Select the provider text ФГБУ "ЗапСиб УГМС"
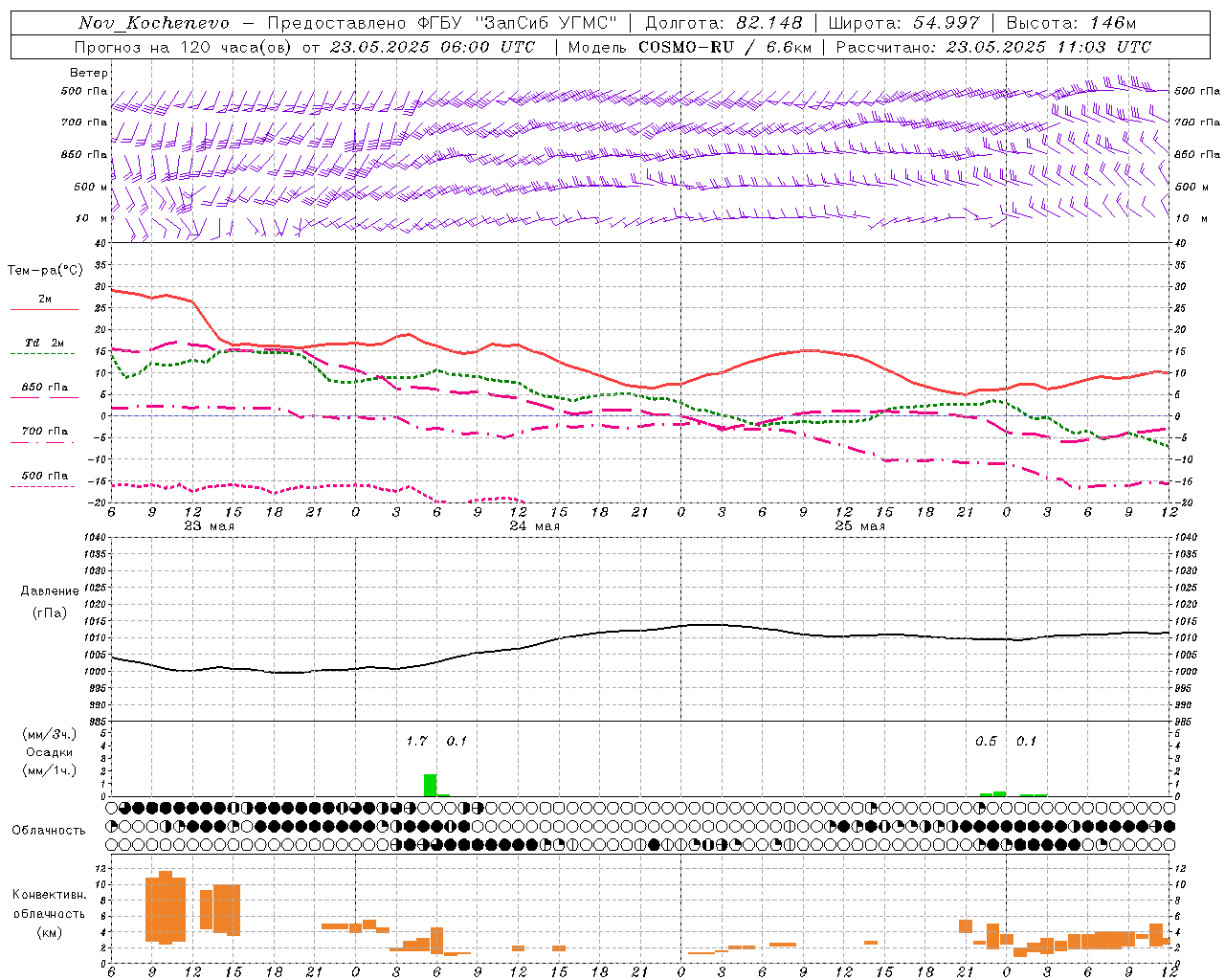Screen dimensions: 1225x980 coord(520,23)
